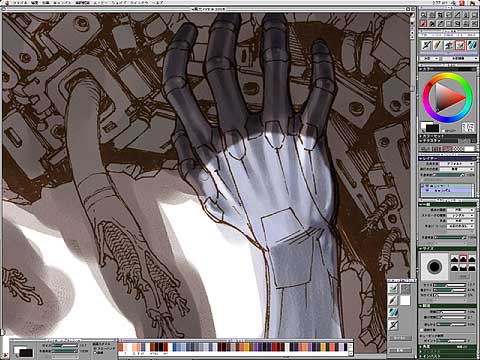This screenshot has width=480, height=360.
Task: Expand the collapsed 角度 section at panel bottom
Action: point(447,347)
